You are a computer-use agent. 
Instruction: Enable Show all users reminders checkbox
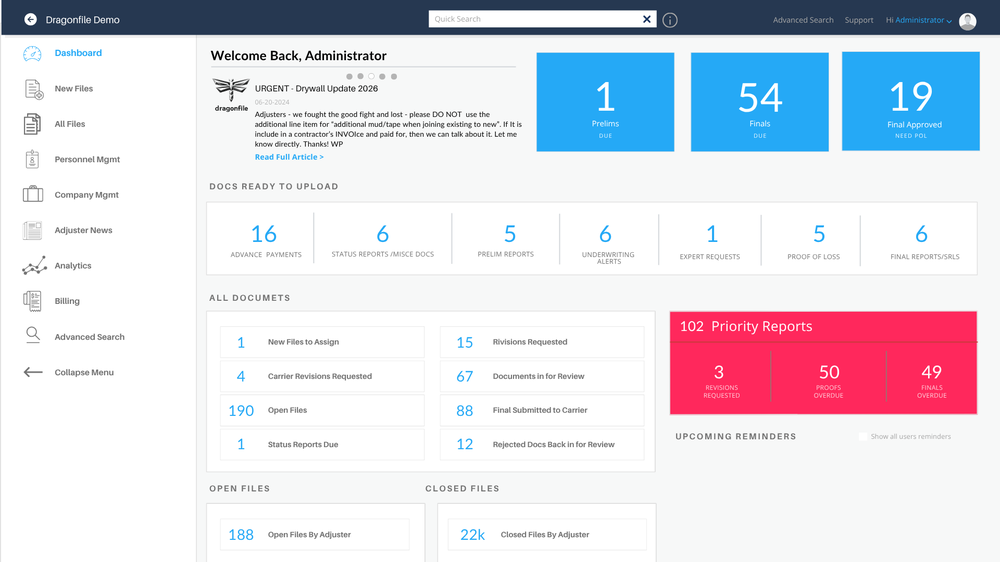coord(863,436)
